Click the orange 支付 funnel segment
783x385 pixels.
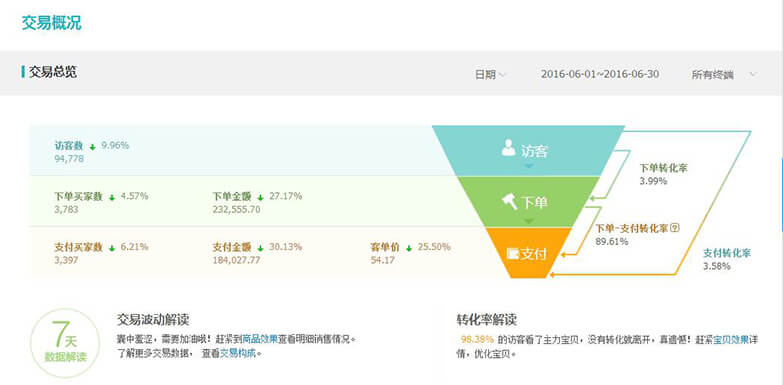528,253
